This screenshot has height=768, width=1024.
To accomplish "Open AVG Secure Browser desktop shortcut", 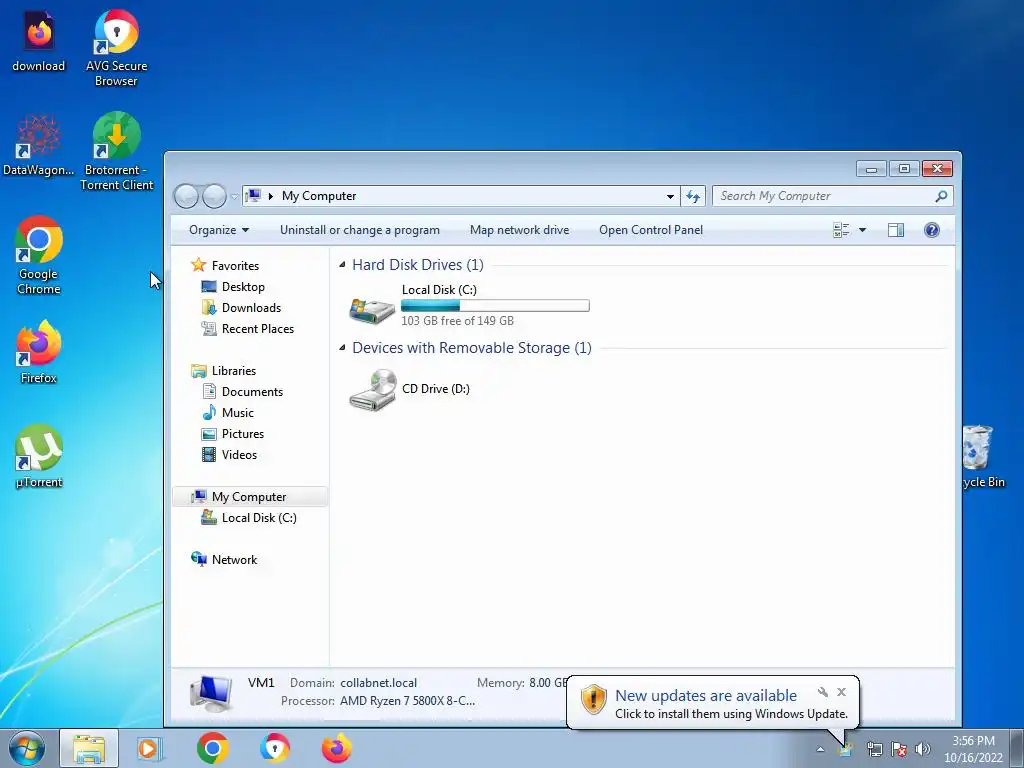I will (116, 47).
